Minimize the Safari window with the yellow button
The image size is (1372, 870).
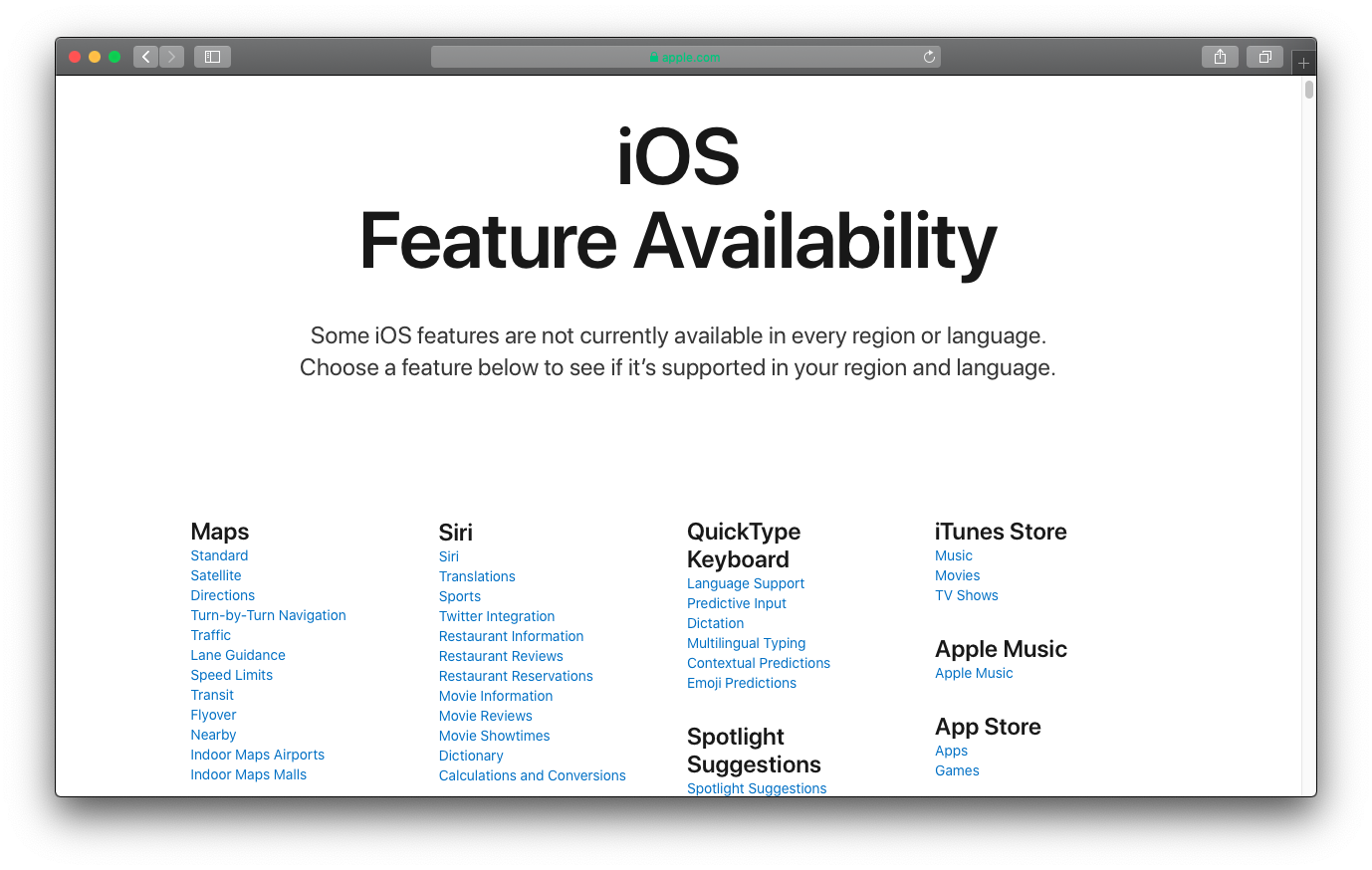(95, 57)
